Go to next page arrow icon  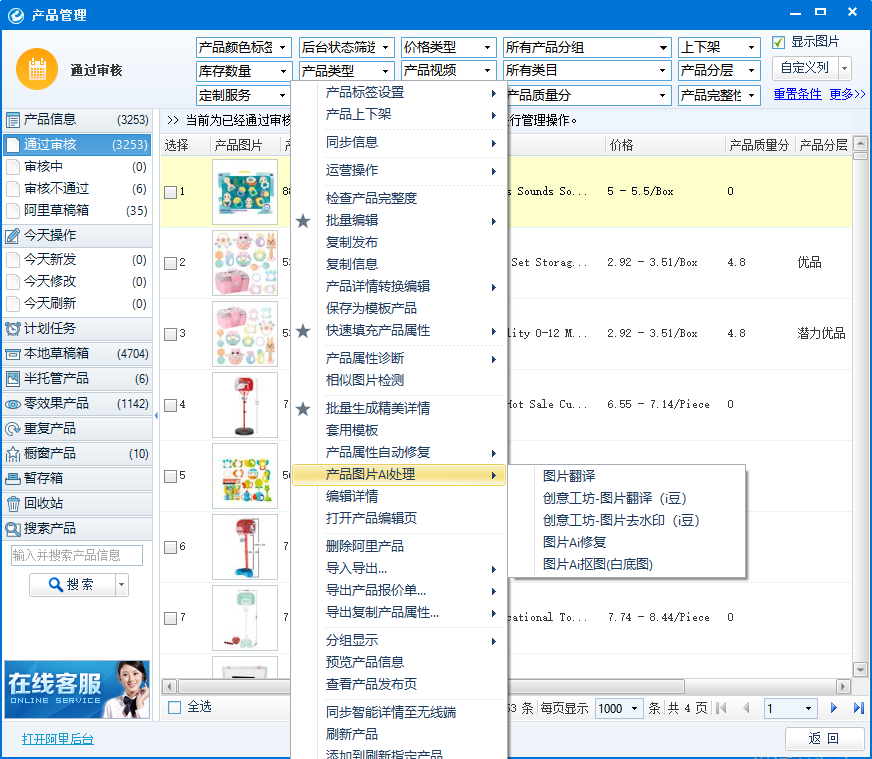click(x=833, y=708)
